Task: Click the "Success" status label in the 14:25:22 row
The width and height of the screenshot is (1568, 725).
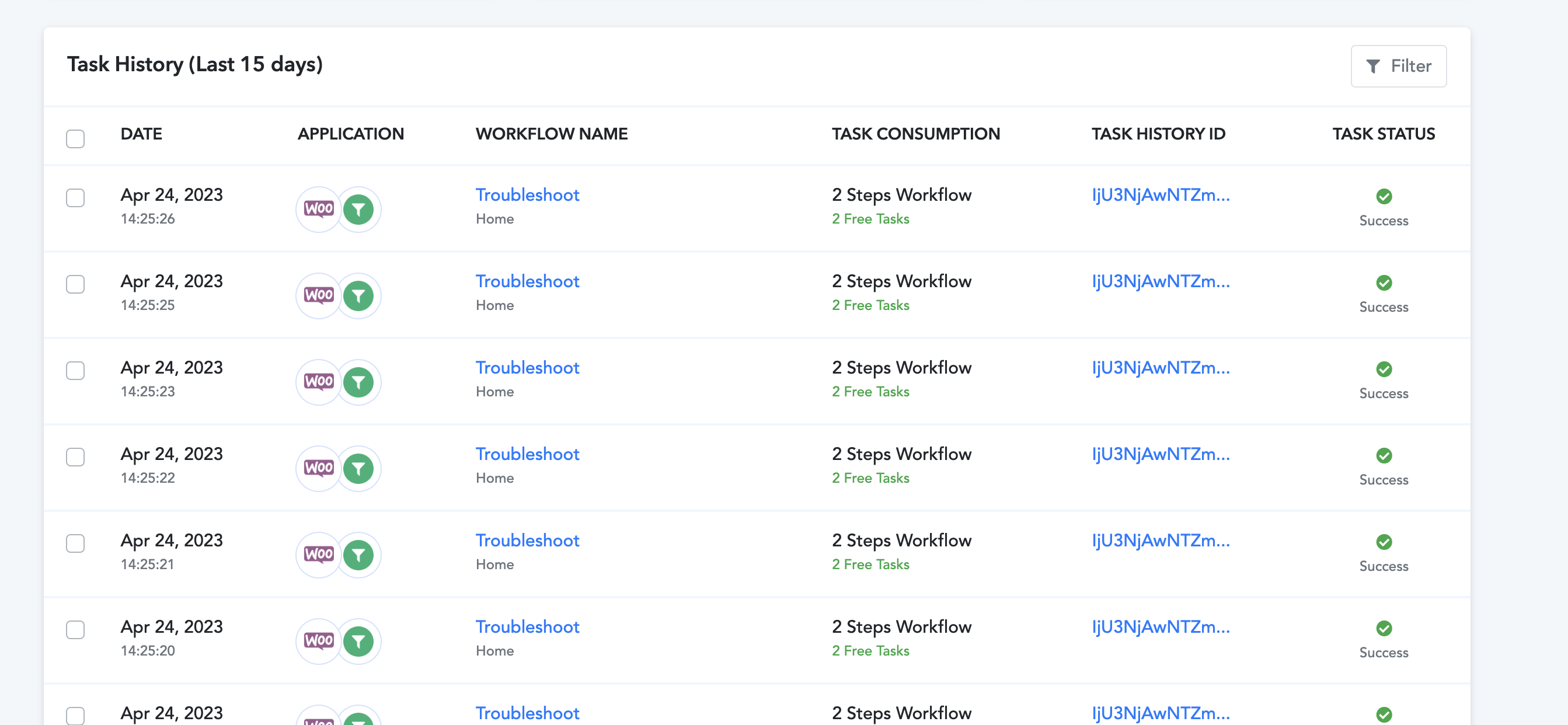Action: click(x=1384, y=480)
